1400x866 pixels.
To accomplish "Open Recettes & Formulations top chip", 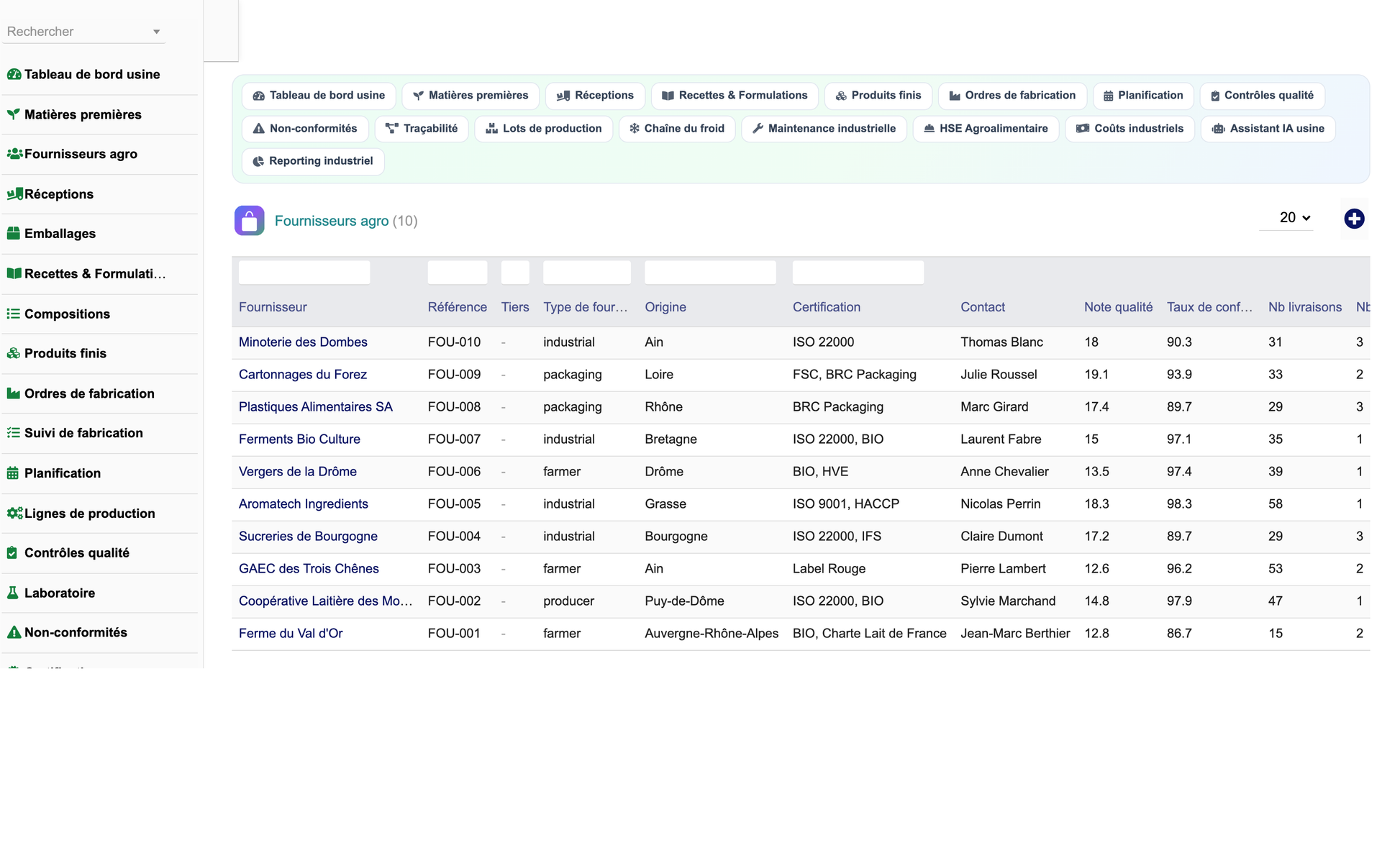I will pos(735,96).
